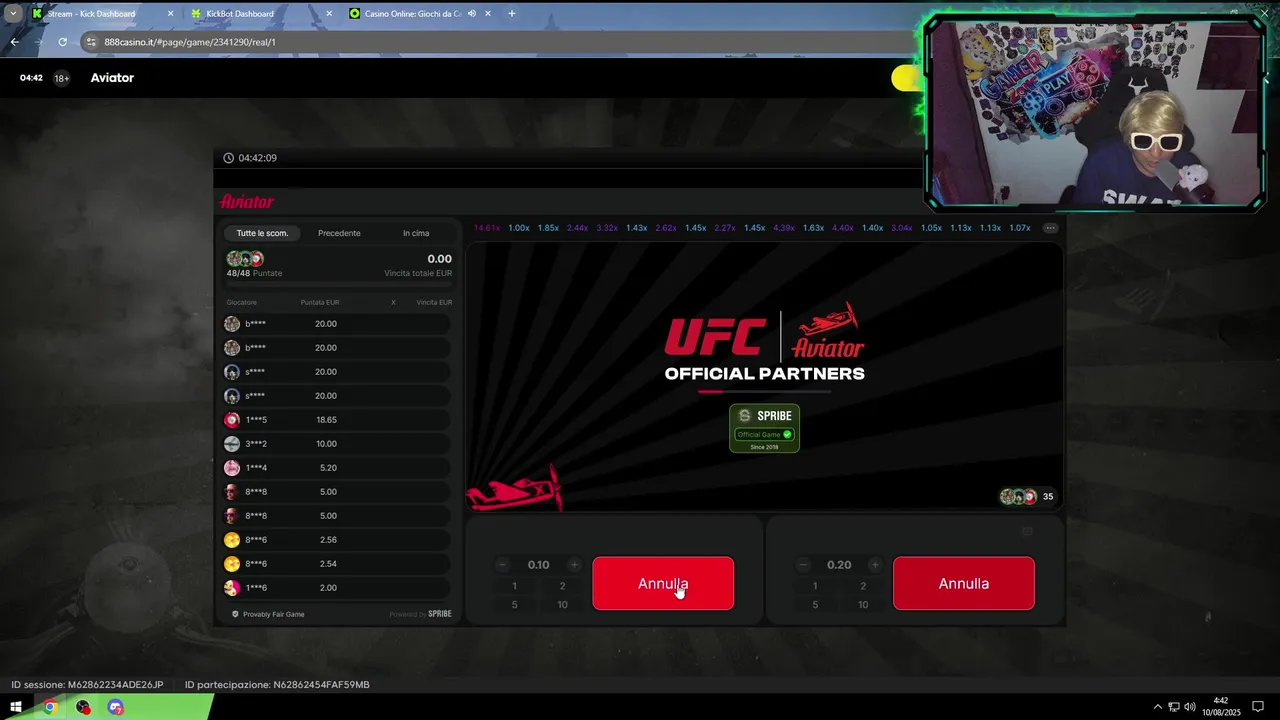Click the 2.62x round result
Viewport: 1280px width, 720px height.
pos(666,228)
